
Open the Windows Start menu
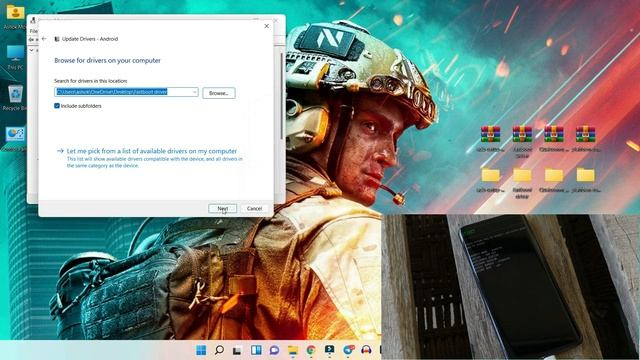[x=201, y=350]
